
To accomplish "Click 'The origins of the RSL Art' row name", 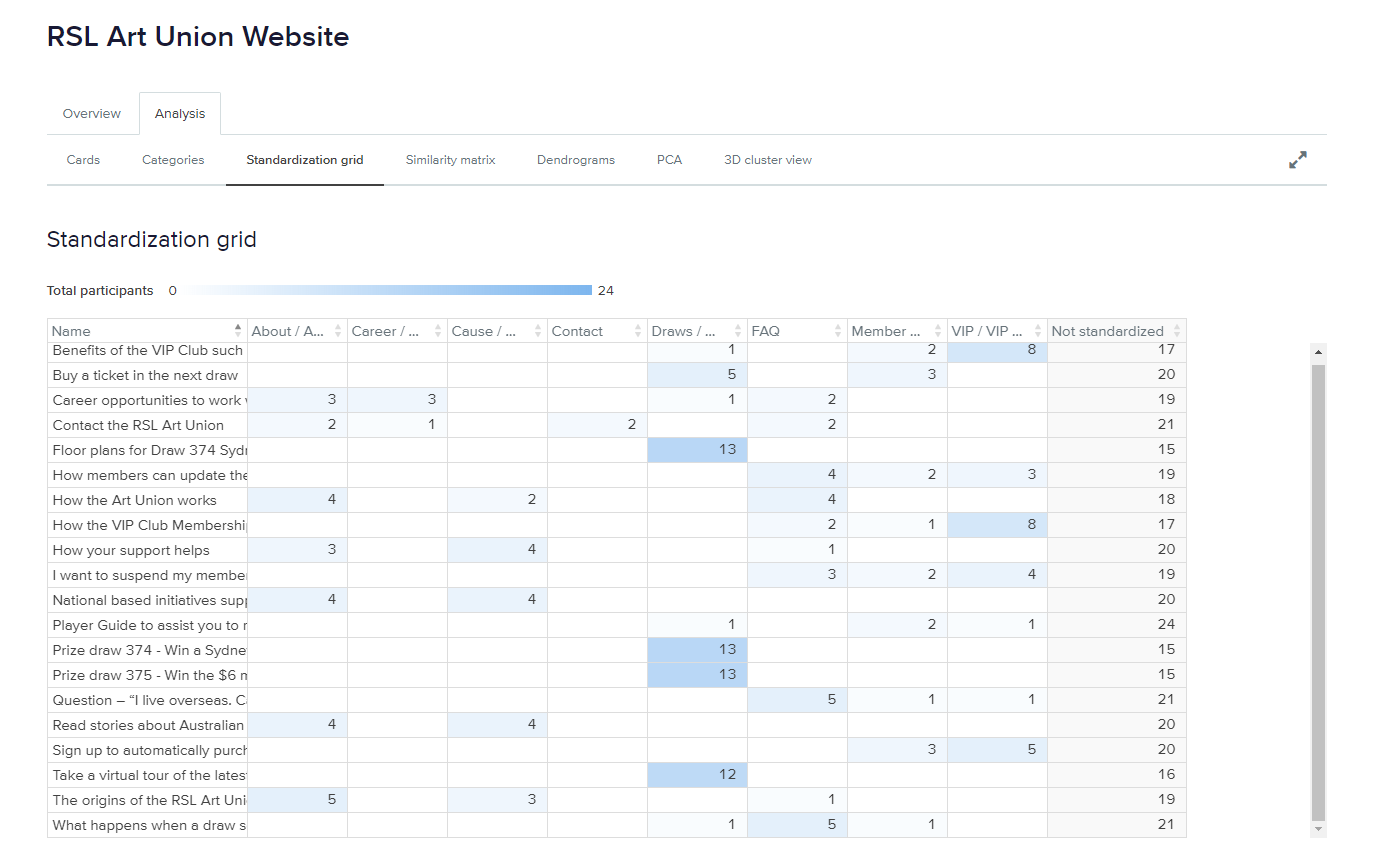I will click(x=150, y=800).
